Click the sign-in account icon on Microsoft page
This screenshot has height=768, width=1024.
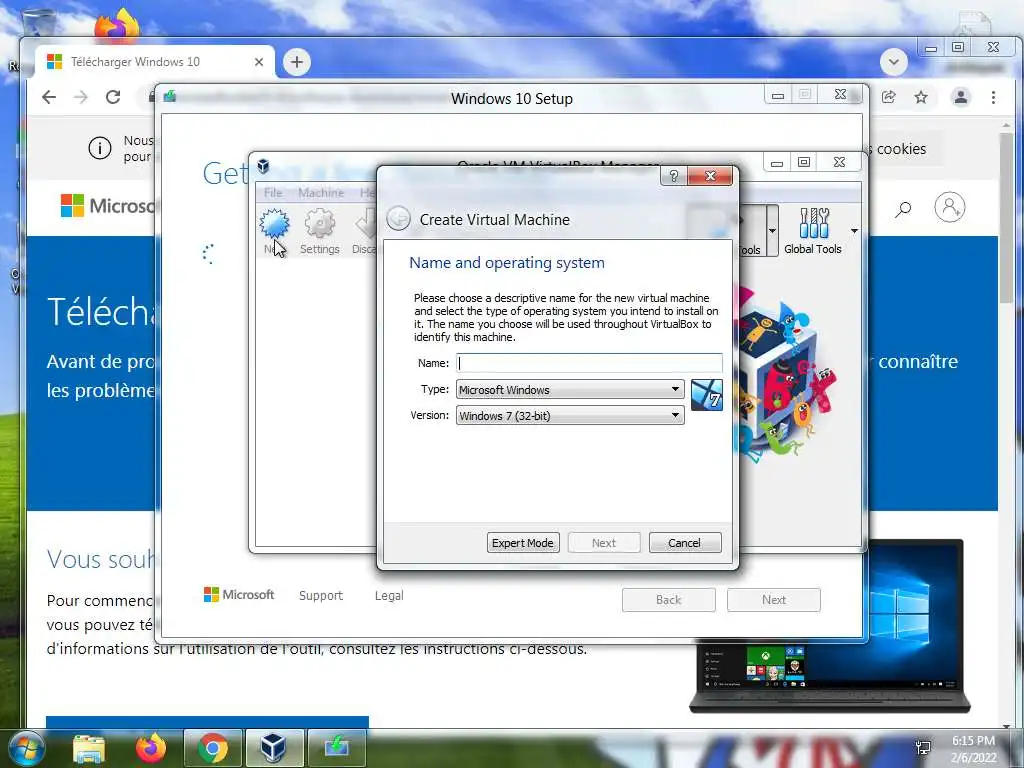point(950,207)
